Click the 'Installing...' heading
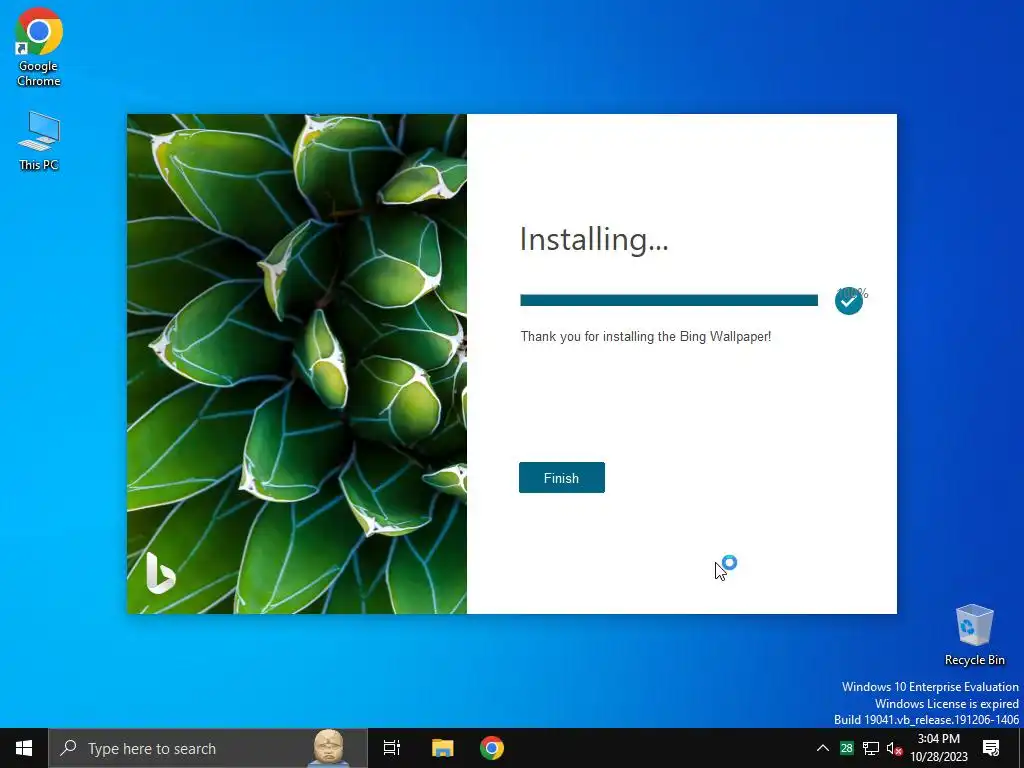Screen dimensions: 1024x768 pyautogui.click(x=594, y=239)
